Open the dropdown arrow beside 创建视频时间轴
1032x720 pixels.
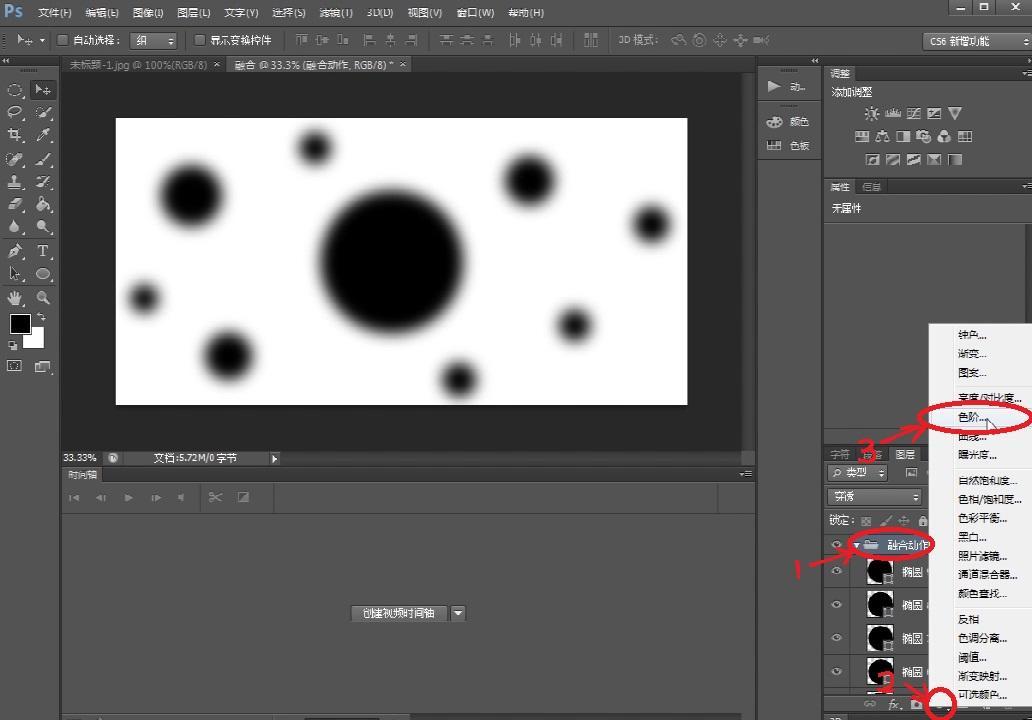pyautogui.click(x=458, y=613)
